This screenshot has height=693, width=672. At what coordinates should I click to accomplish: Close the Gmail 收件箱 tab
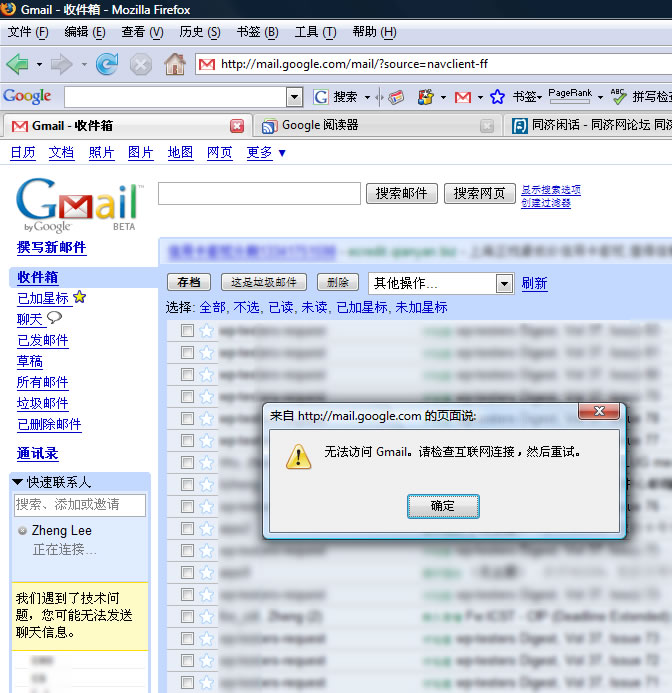coord(237,126)
